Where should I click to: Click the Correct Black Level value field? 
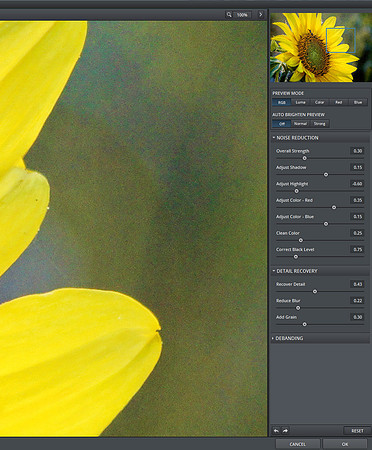point(357,249)
